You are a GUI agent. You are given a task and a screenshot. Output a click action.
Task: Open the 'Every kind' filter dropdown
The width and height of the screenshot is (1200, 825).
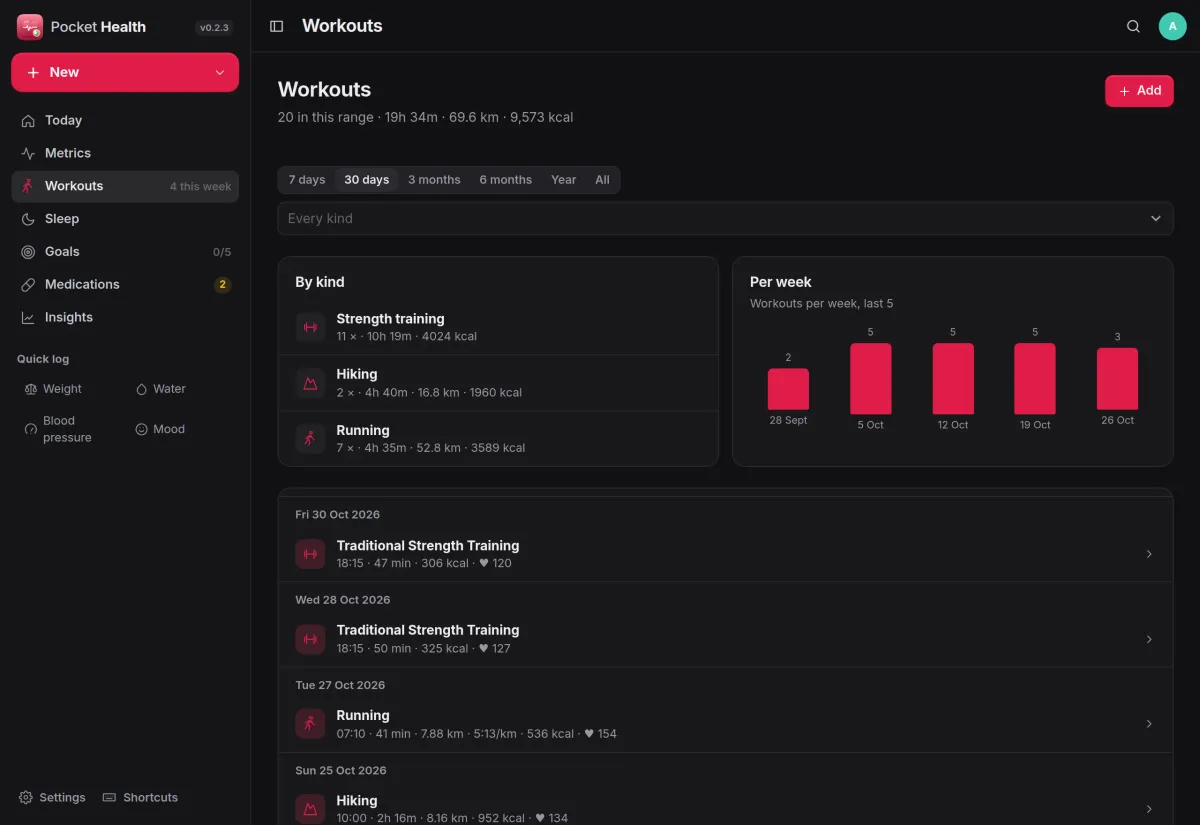click(x=725, y=218)
